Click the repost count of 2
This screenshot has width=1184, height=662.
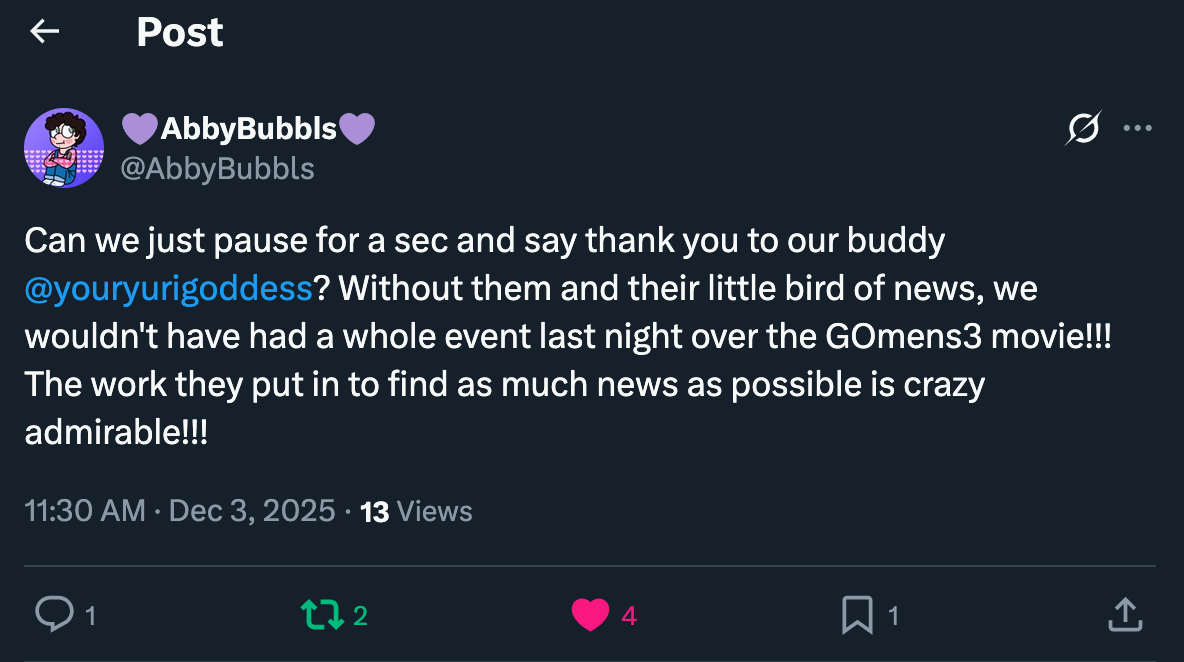(x=361, y=616)
